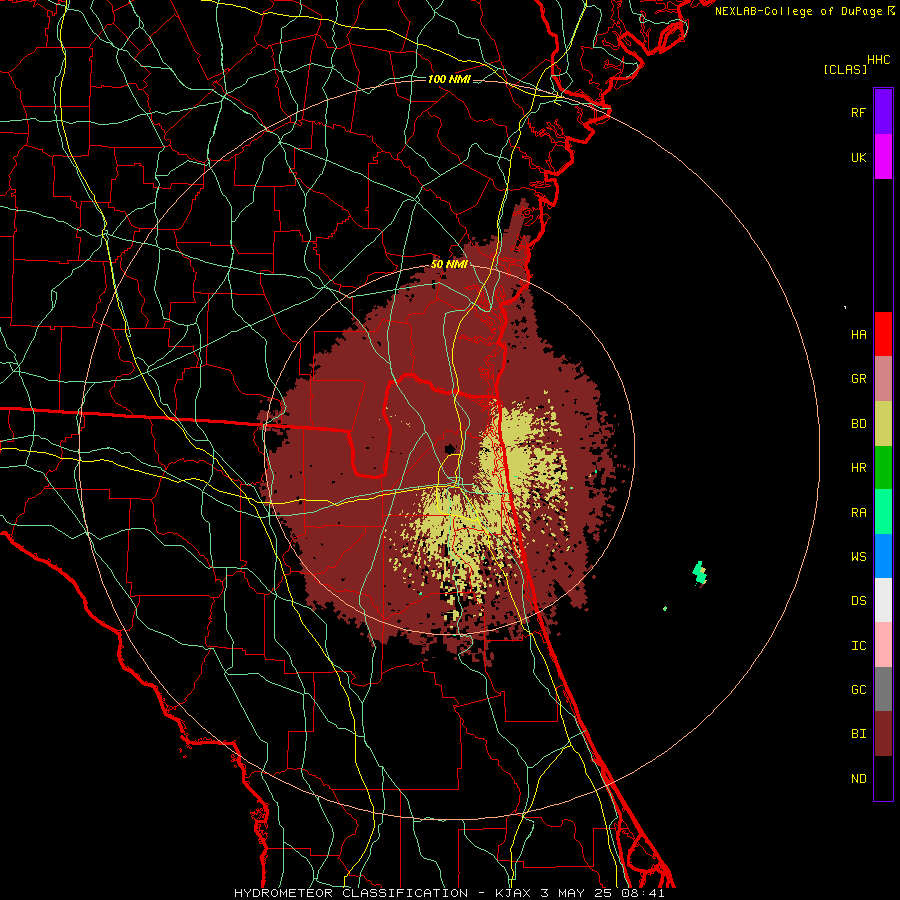Select the light pink IC legend swatch
The image size is (900, 900).
click(x=883, y=645)
